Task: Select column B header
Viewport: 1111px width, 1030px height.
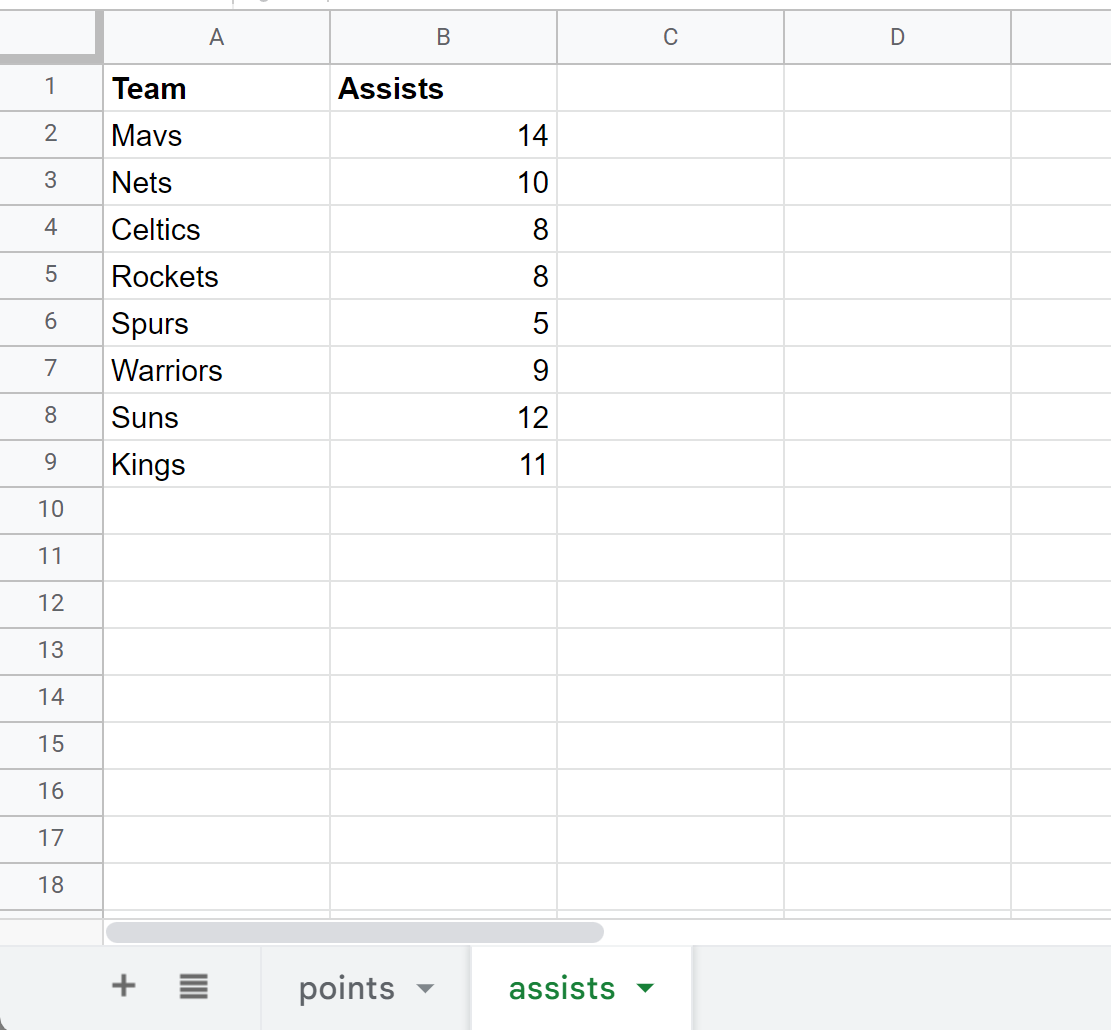Action: click(444, 37)
